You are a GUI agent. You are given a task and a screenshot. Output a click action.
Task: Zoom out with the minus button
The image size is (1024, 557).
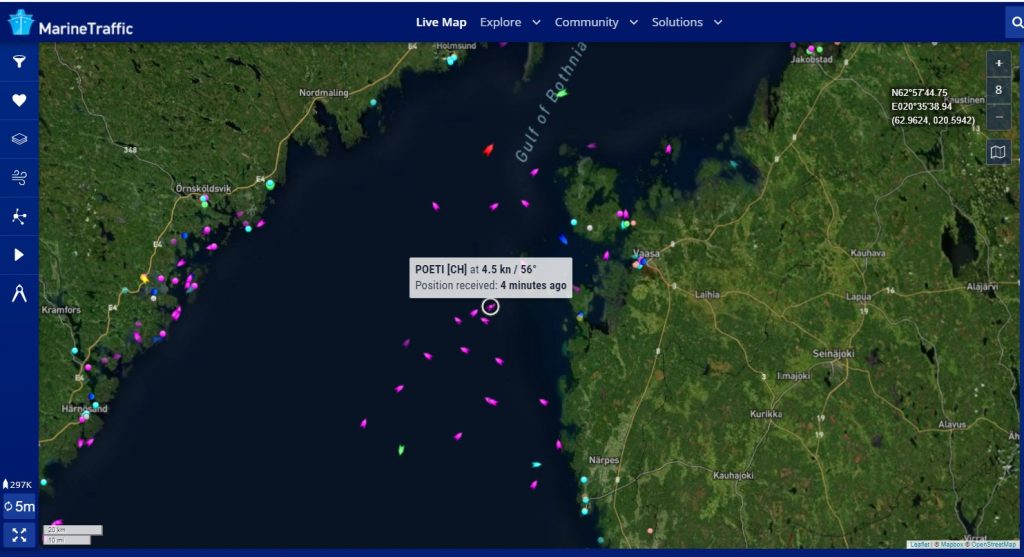coord(998,116)
